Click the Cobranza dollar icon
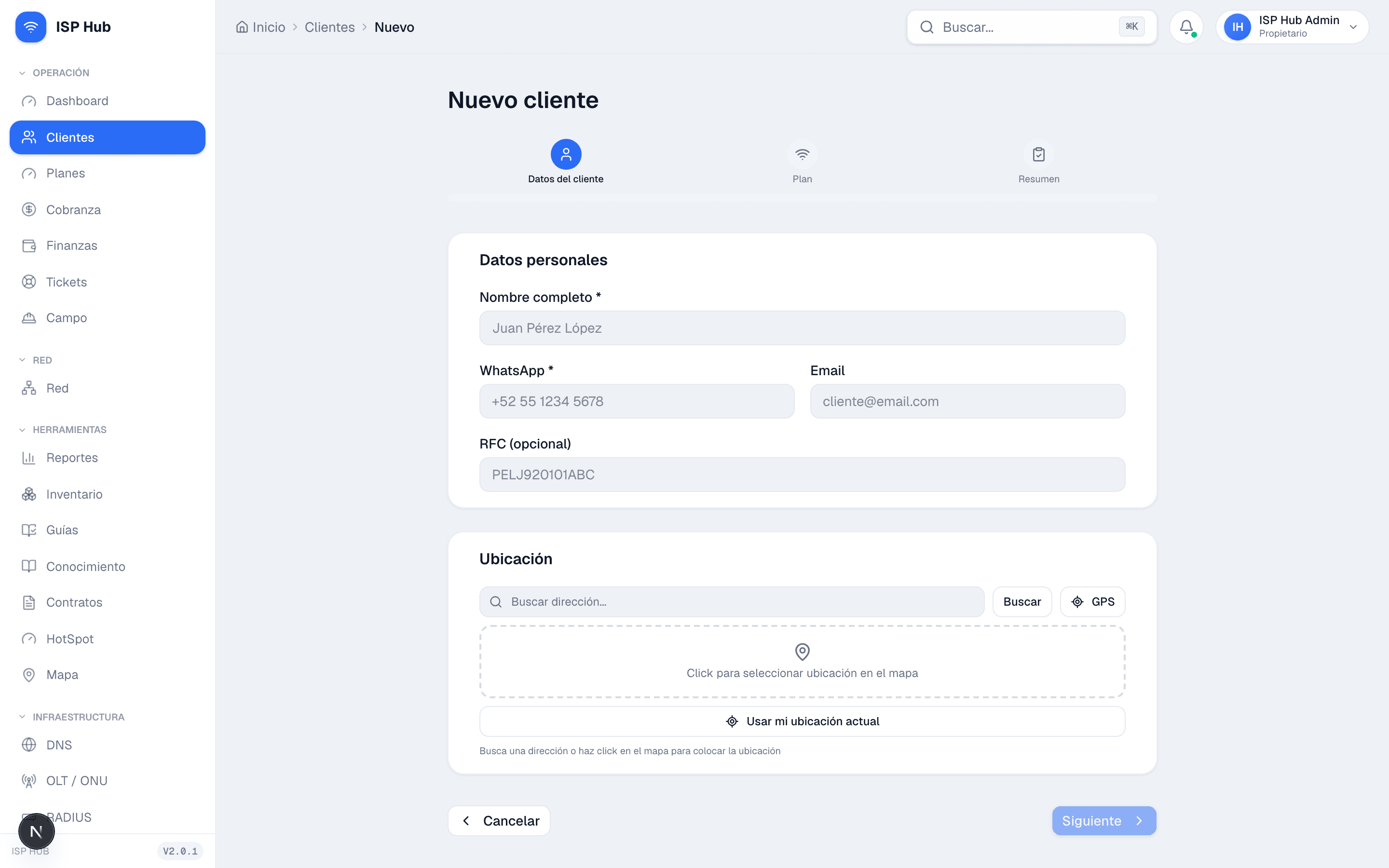 (29, 210)
